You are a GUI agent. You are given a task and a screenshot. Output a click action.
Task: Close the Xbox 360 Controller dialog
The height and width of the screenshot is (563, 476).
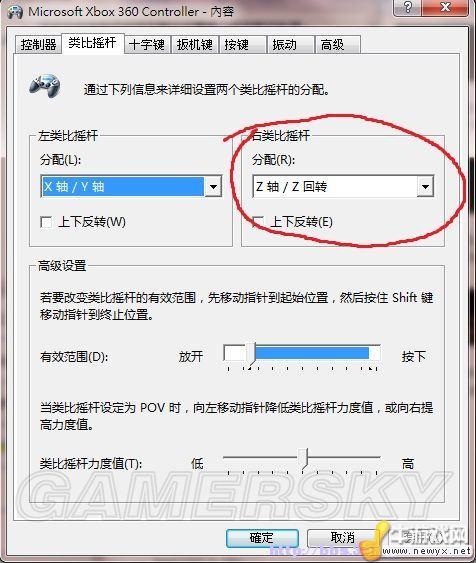click(x=445, y=7)
